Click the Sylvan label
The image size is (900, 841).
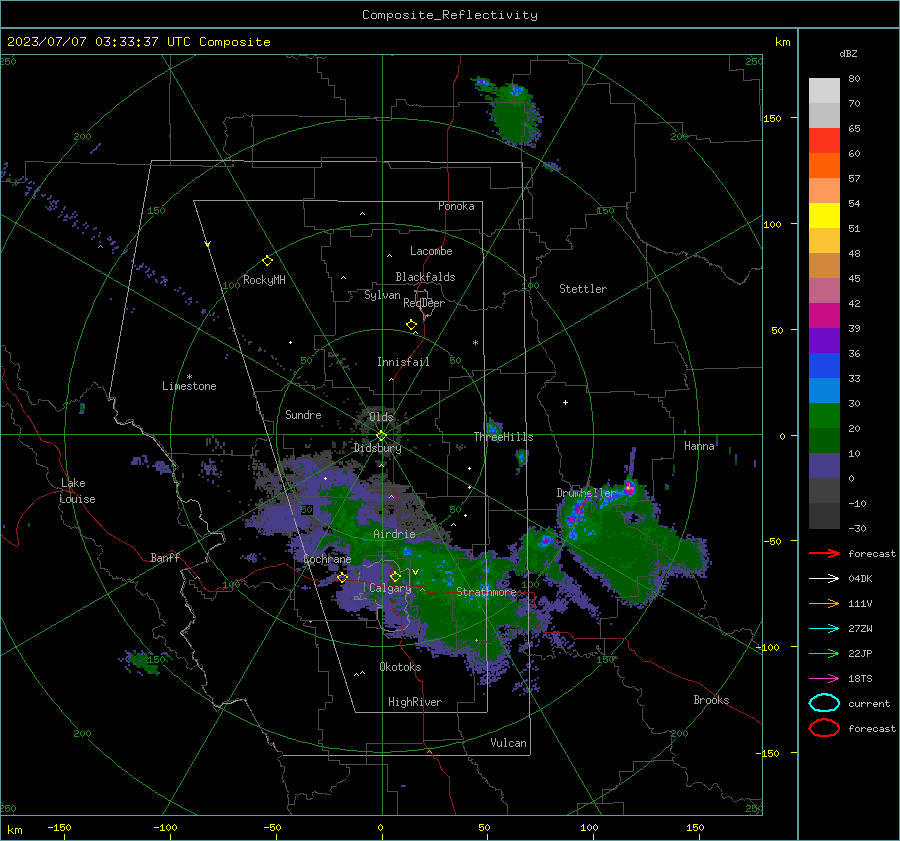tap(382, 295)
